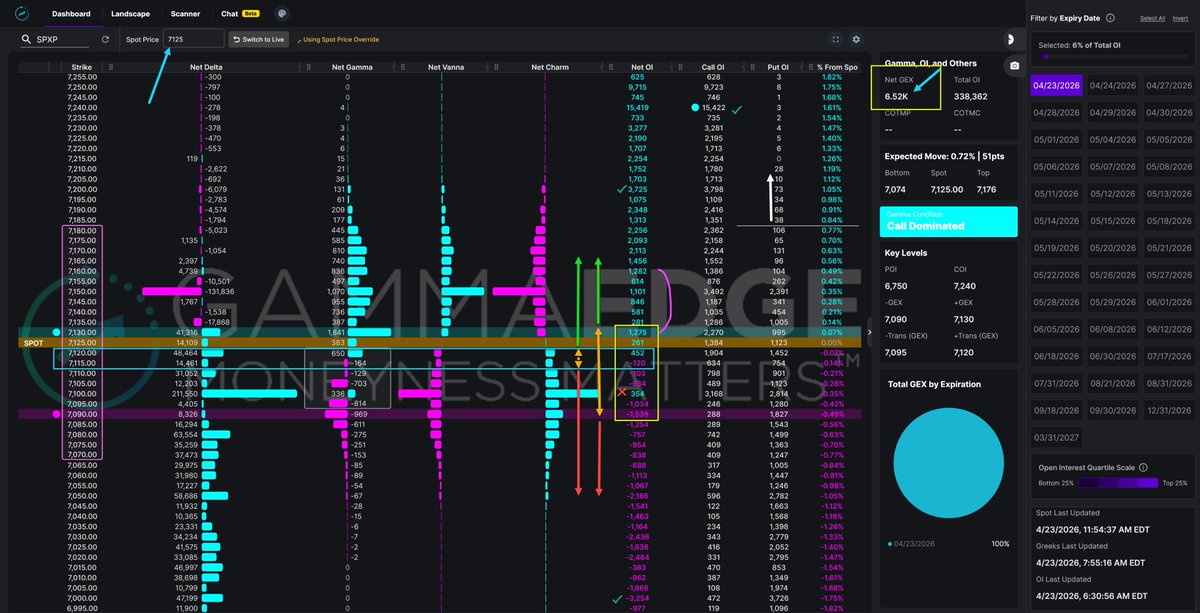Viewport: 1200px width, 613px height.
Task: Sort by the Net Vanna column header
Action: (448, 67)
